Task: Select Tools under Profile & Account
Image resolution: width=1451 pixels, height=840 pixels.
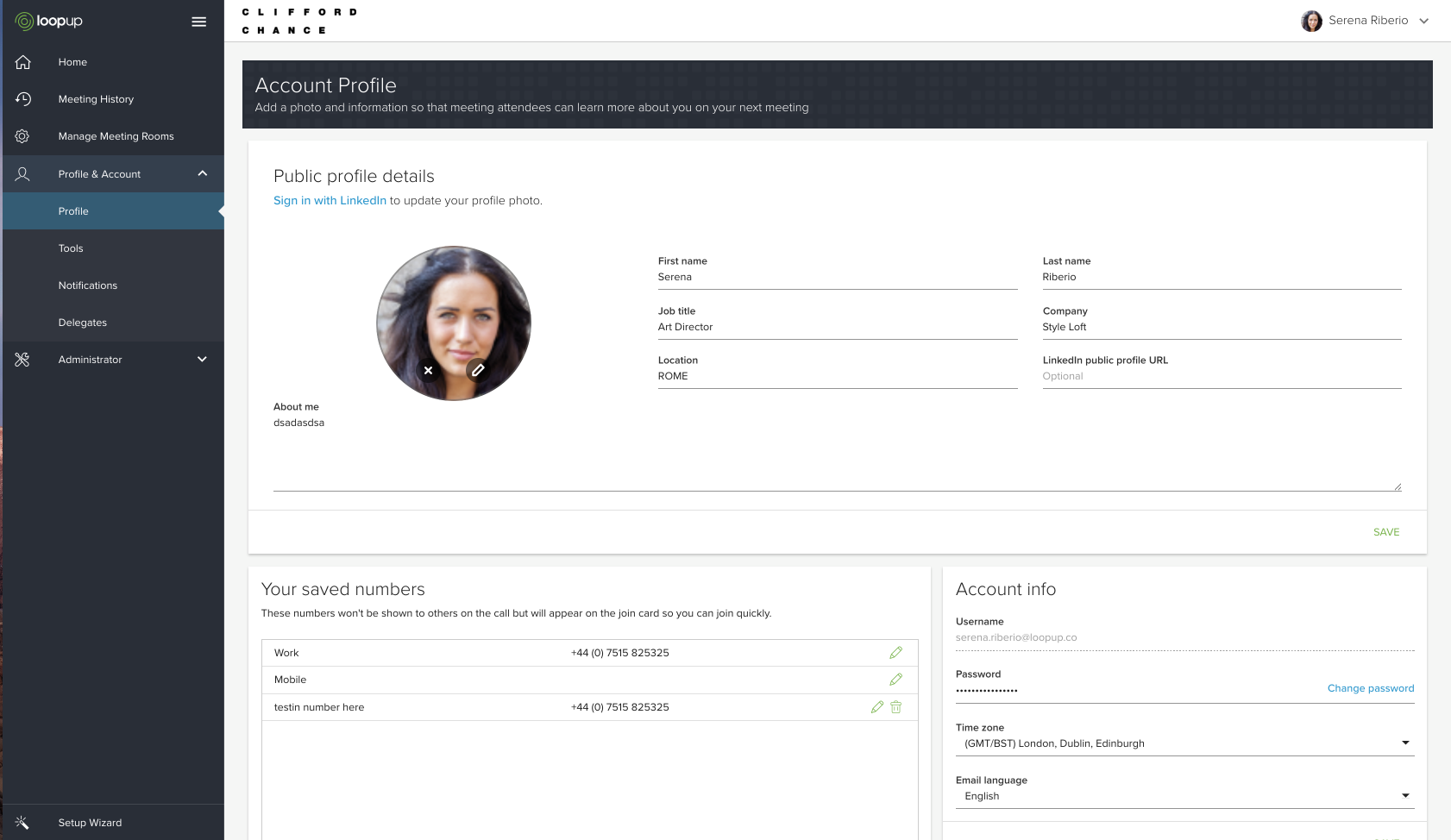Action: click(x=71, y=248)
